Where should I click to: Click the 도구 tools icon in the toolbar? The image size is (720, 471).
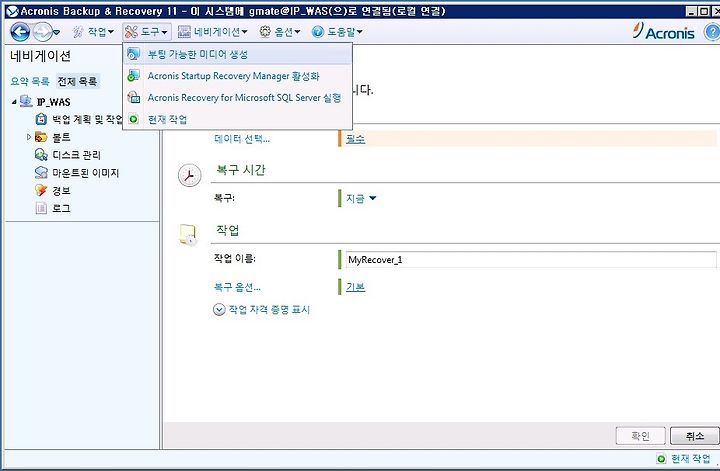131,32
